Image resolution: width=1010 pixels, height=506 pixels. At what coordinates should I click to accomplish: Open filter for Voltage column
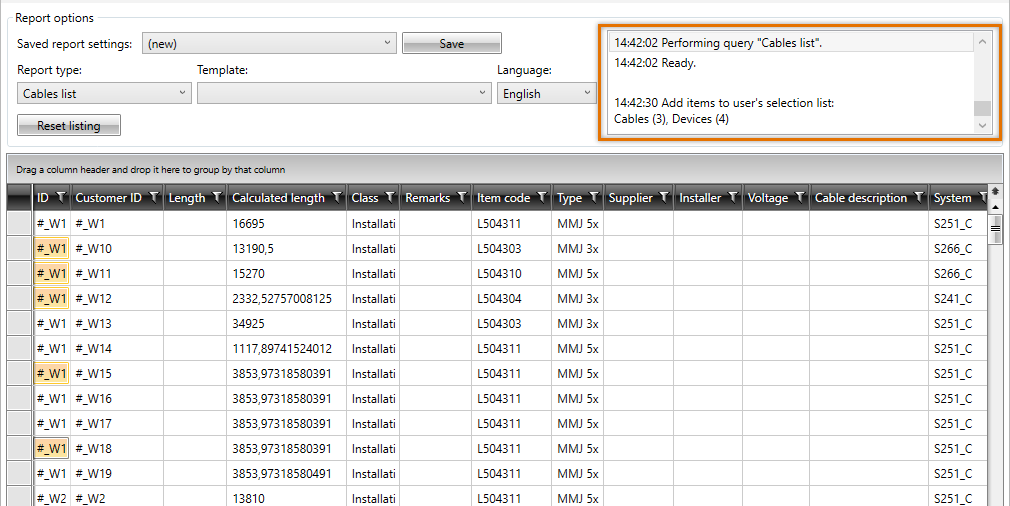pos(798,198)
